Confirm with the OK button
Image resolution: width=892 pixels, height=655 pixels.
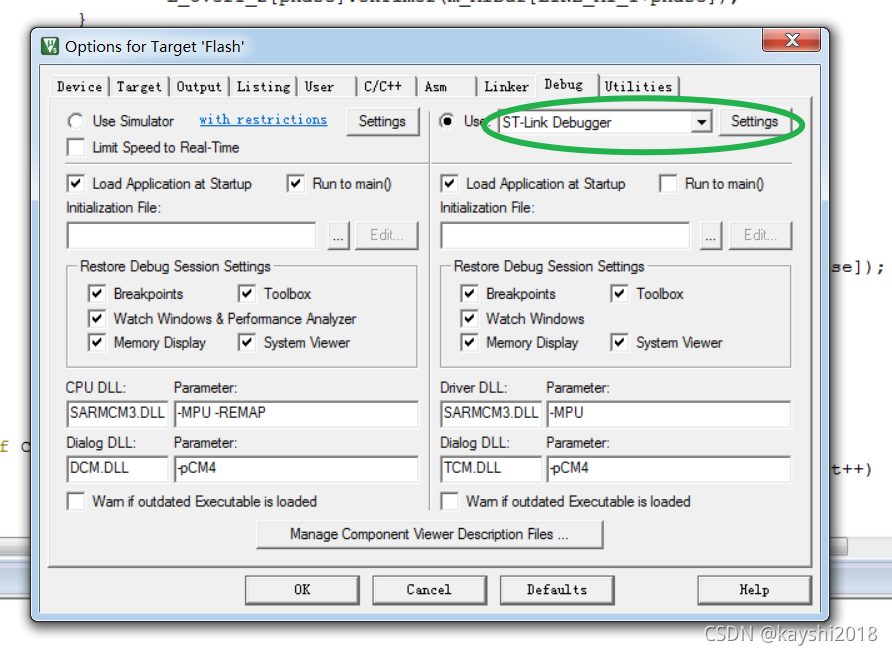coord(302,590)
